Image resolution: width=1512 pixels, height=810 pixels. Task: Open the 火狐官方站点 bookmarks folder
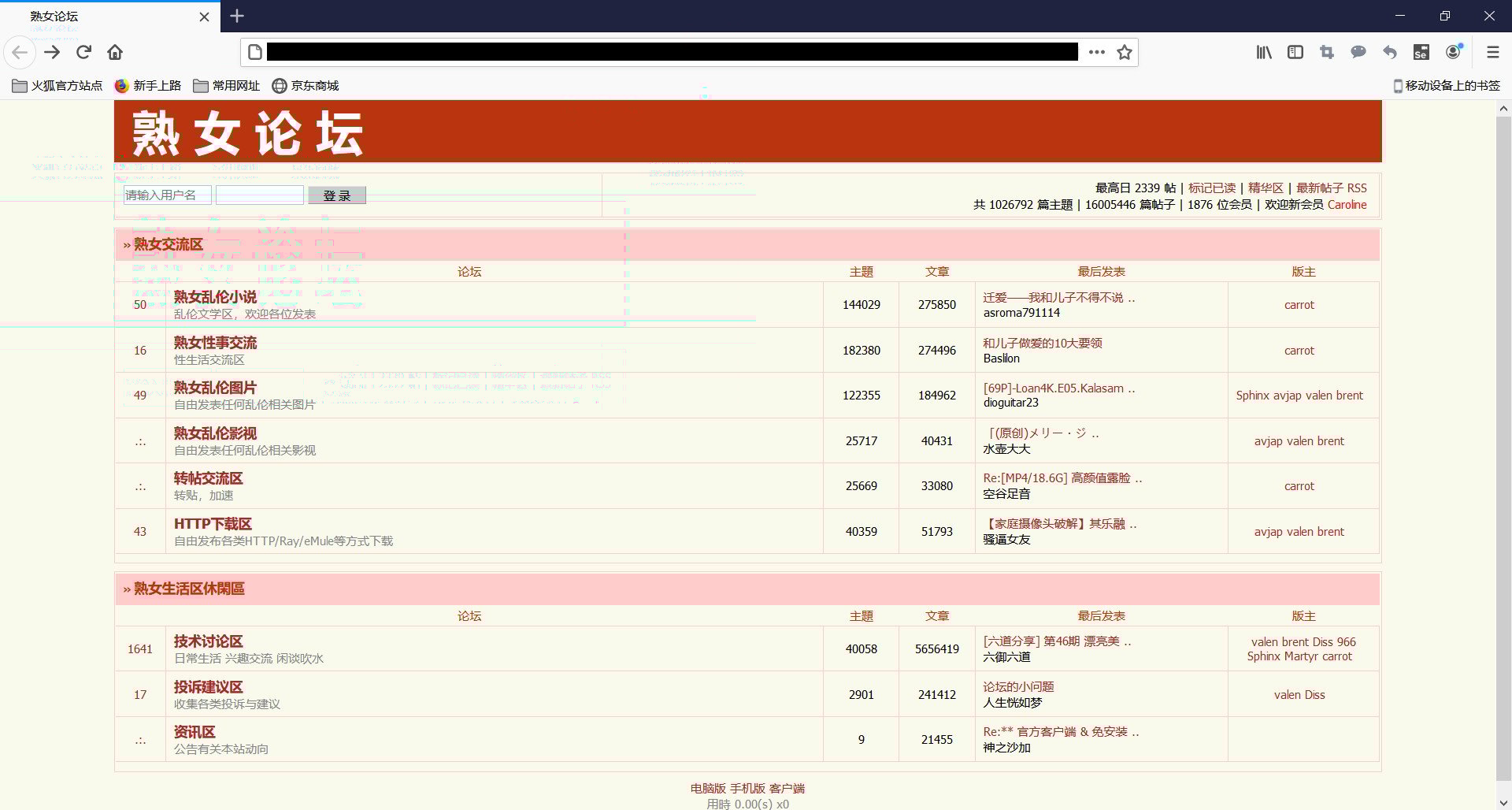tap(57, 85)
